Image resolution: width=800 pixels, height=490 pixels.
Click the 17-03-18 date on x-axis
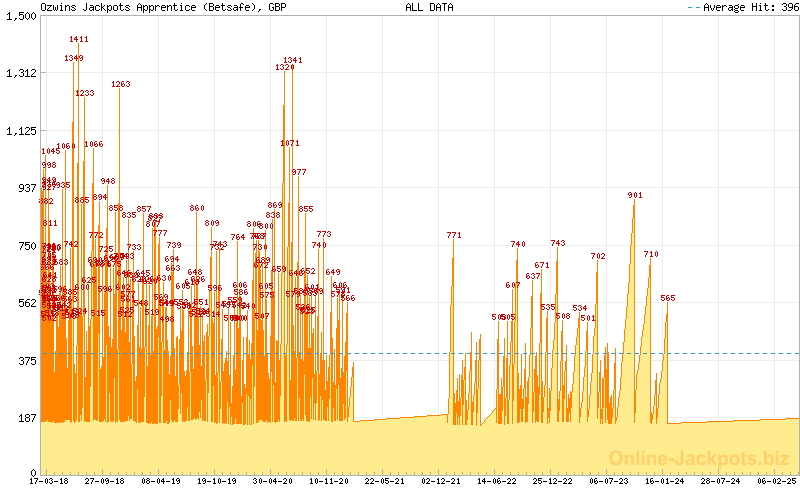49,481
